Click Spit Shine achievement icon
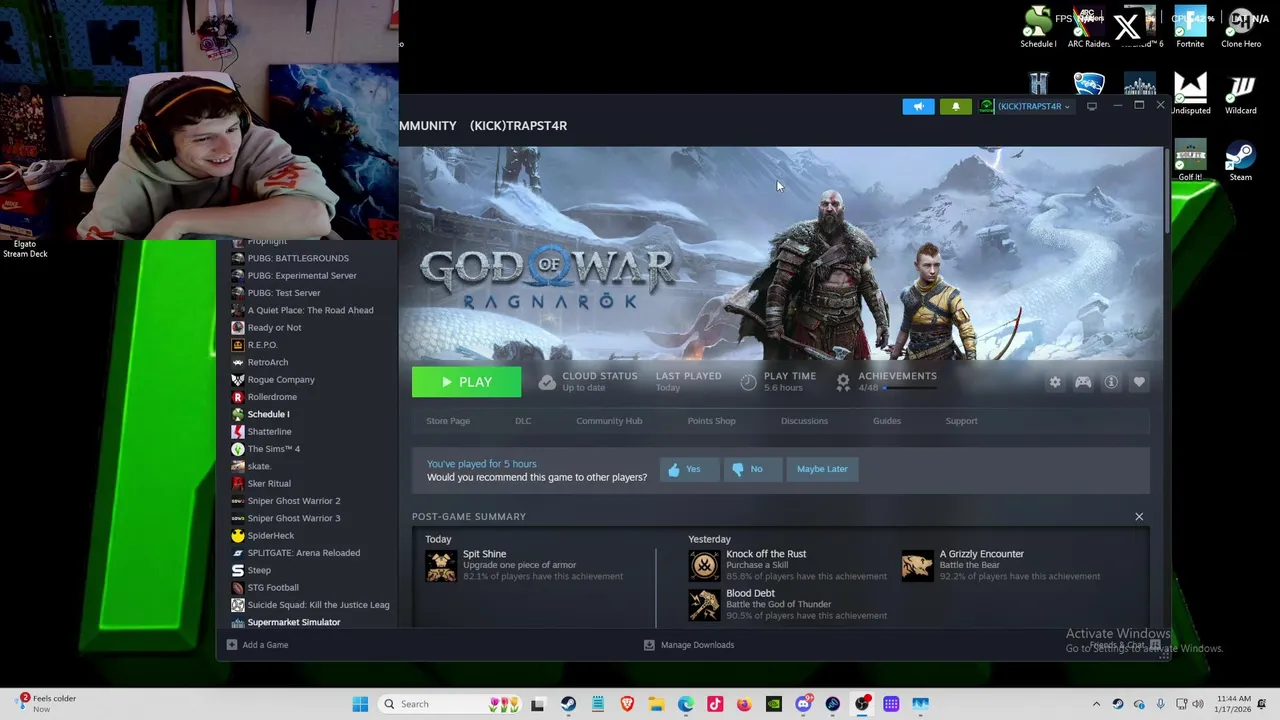1280x720 pixels. coord(441,566)
